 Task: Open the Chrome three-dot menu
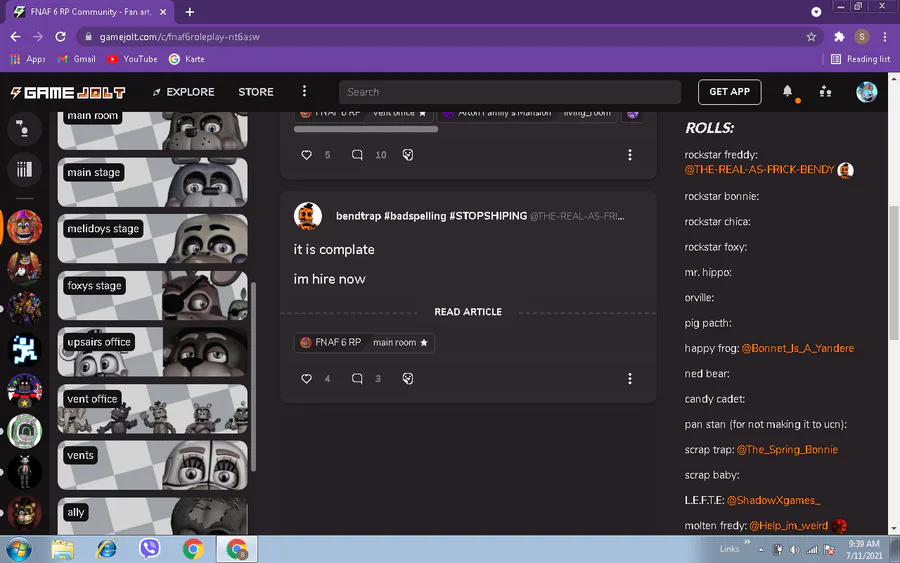[885, 37]
